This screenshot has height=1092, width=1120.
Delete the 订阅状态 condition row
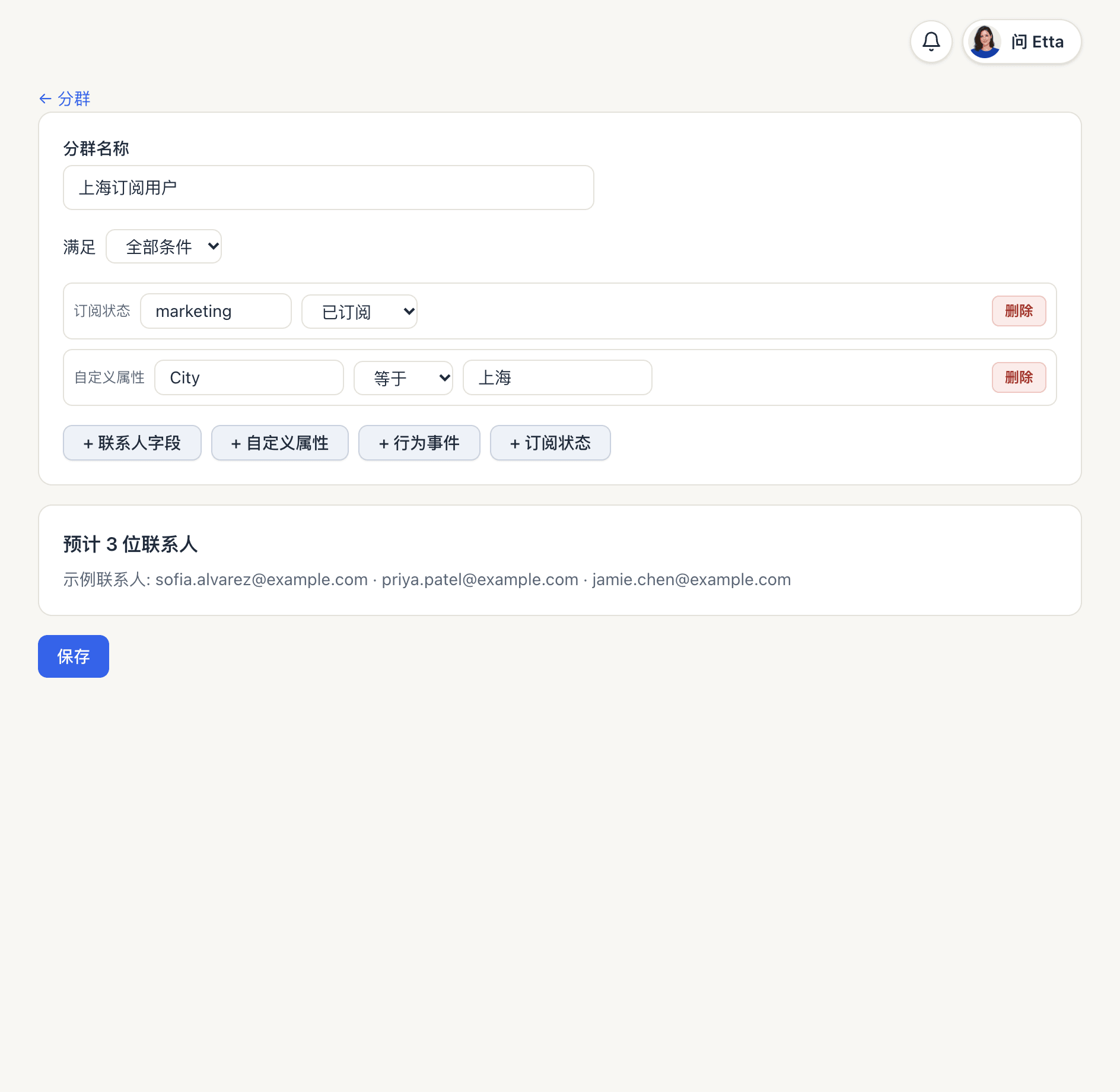point(1019,311)
